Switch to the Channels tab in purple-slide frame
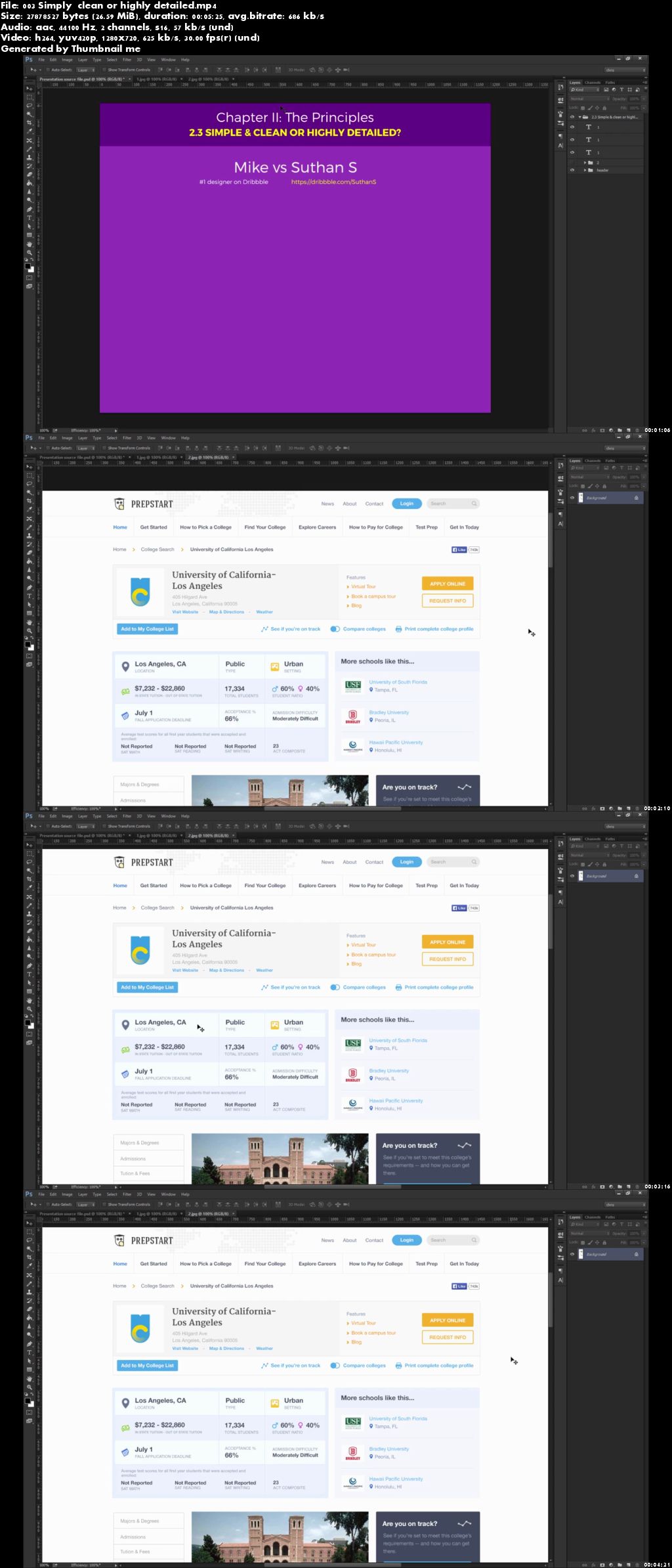Image resolution: width=672 pixels, height=1568 pixels. pyautogui.click(x=593, y=83)
